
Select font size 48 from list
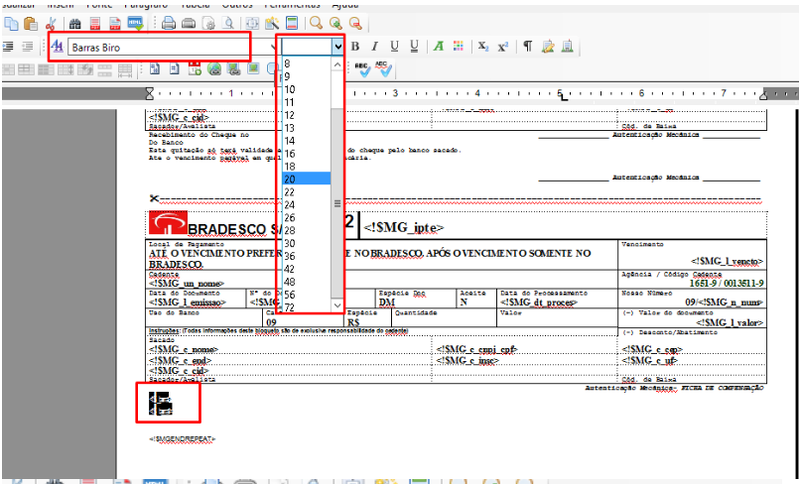coord(306,282)
